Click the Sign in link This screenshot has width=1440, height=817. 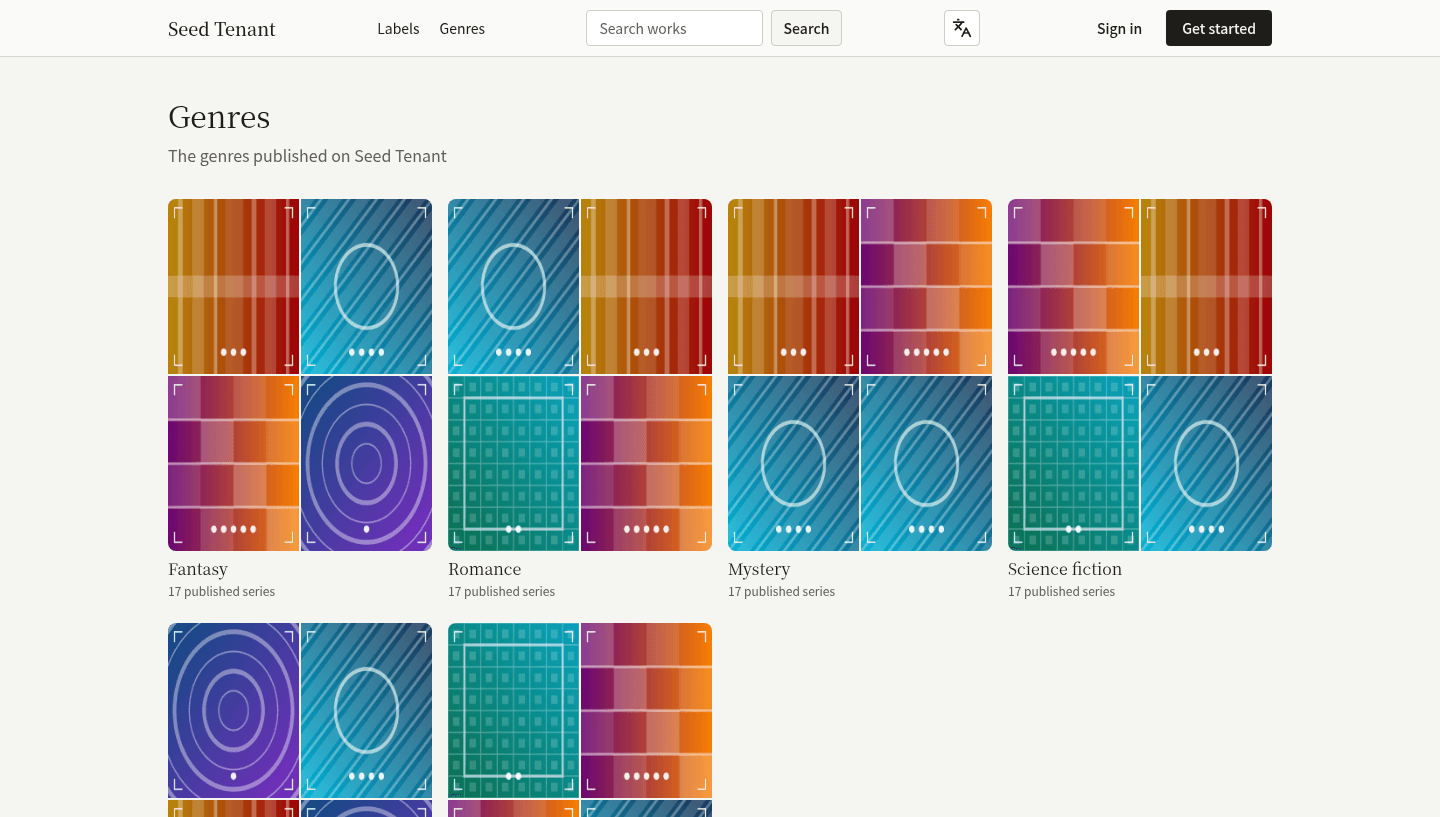pyautogui.click(x=1119, y=29)
